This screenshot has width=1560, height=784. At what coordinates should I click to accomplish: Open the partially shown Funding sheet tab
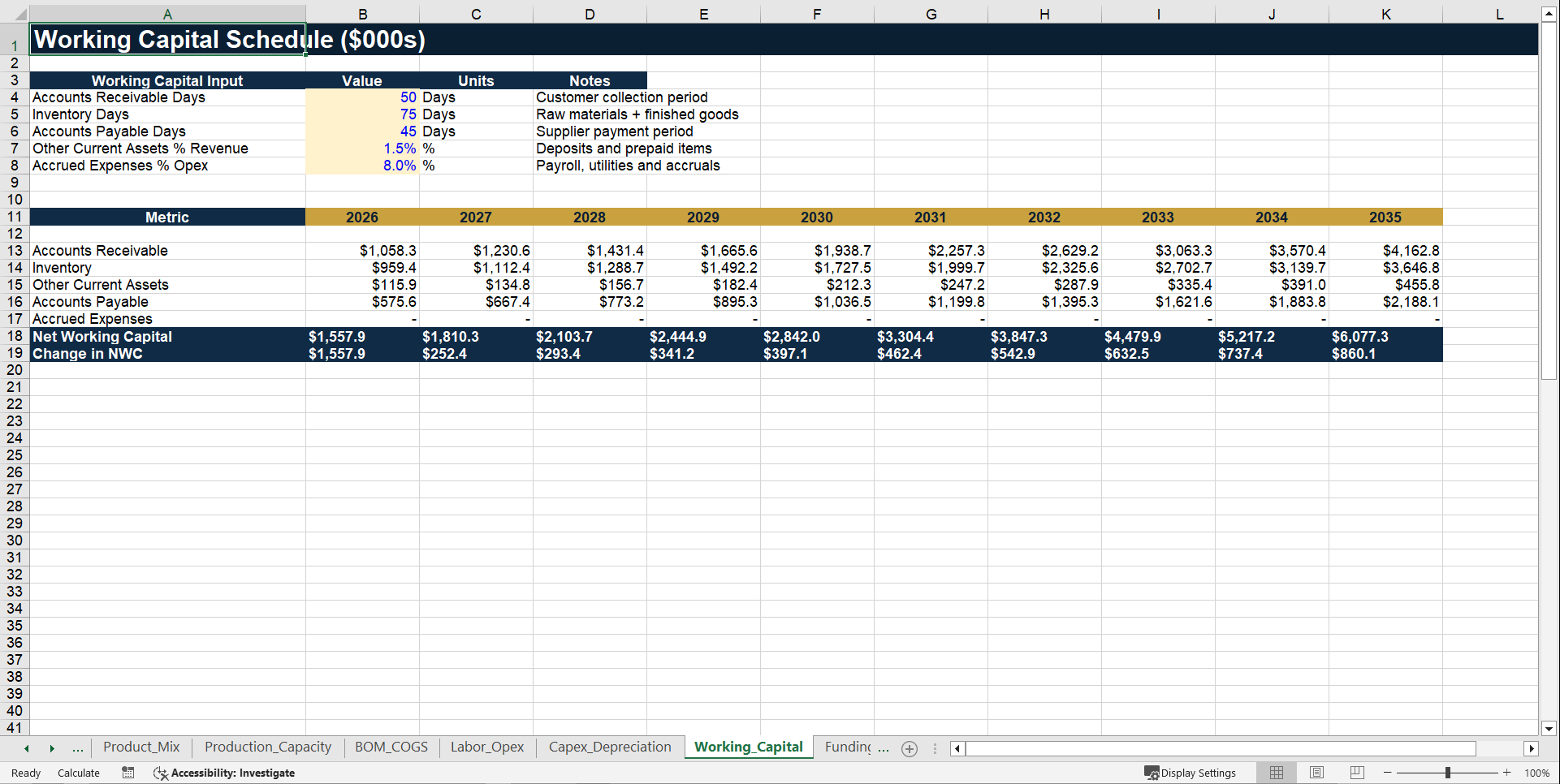tap(848, 747)
